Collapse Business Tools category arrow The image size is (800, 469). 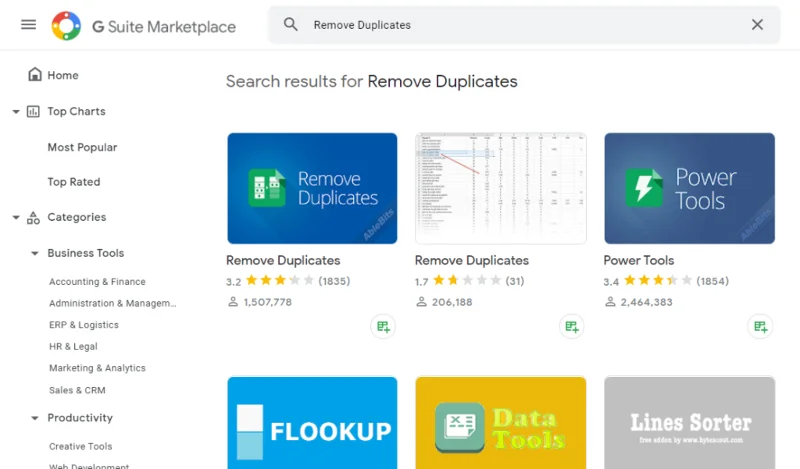pos(35,254)
